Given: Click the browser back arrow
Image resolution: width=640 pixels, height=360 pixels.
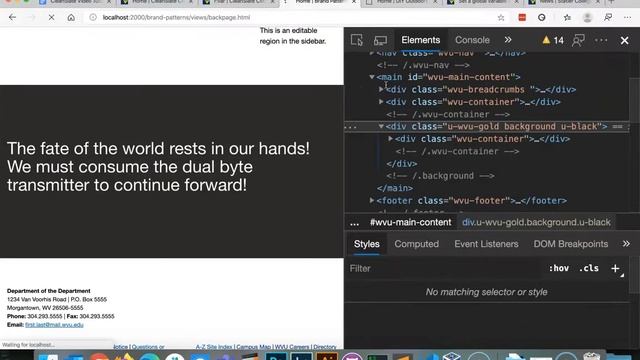Looking at the screenshot, I should coord(12,18).
